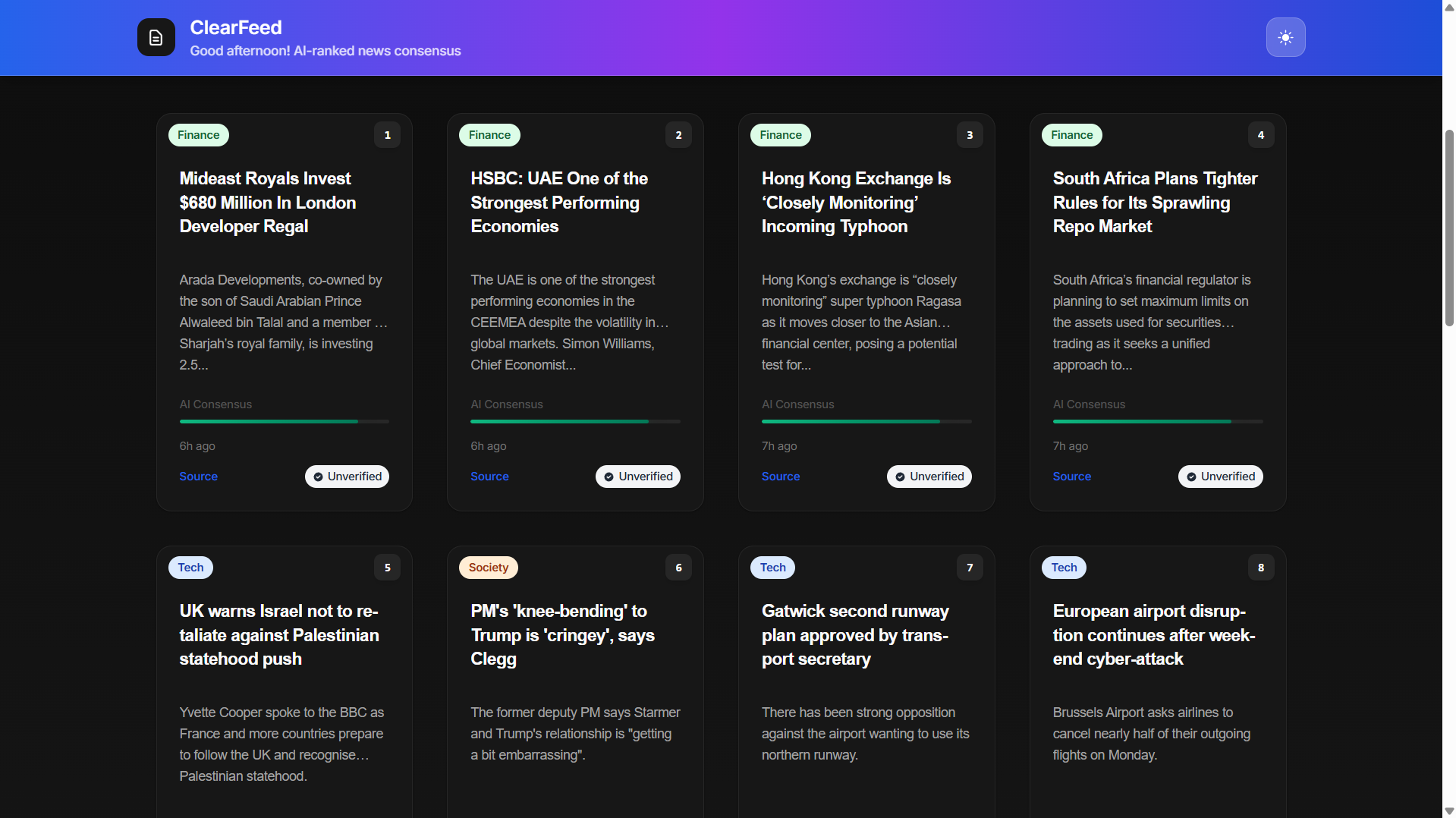
Task: Open the Source link on Mideast Royals article
Action: point(198,477)
